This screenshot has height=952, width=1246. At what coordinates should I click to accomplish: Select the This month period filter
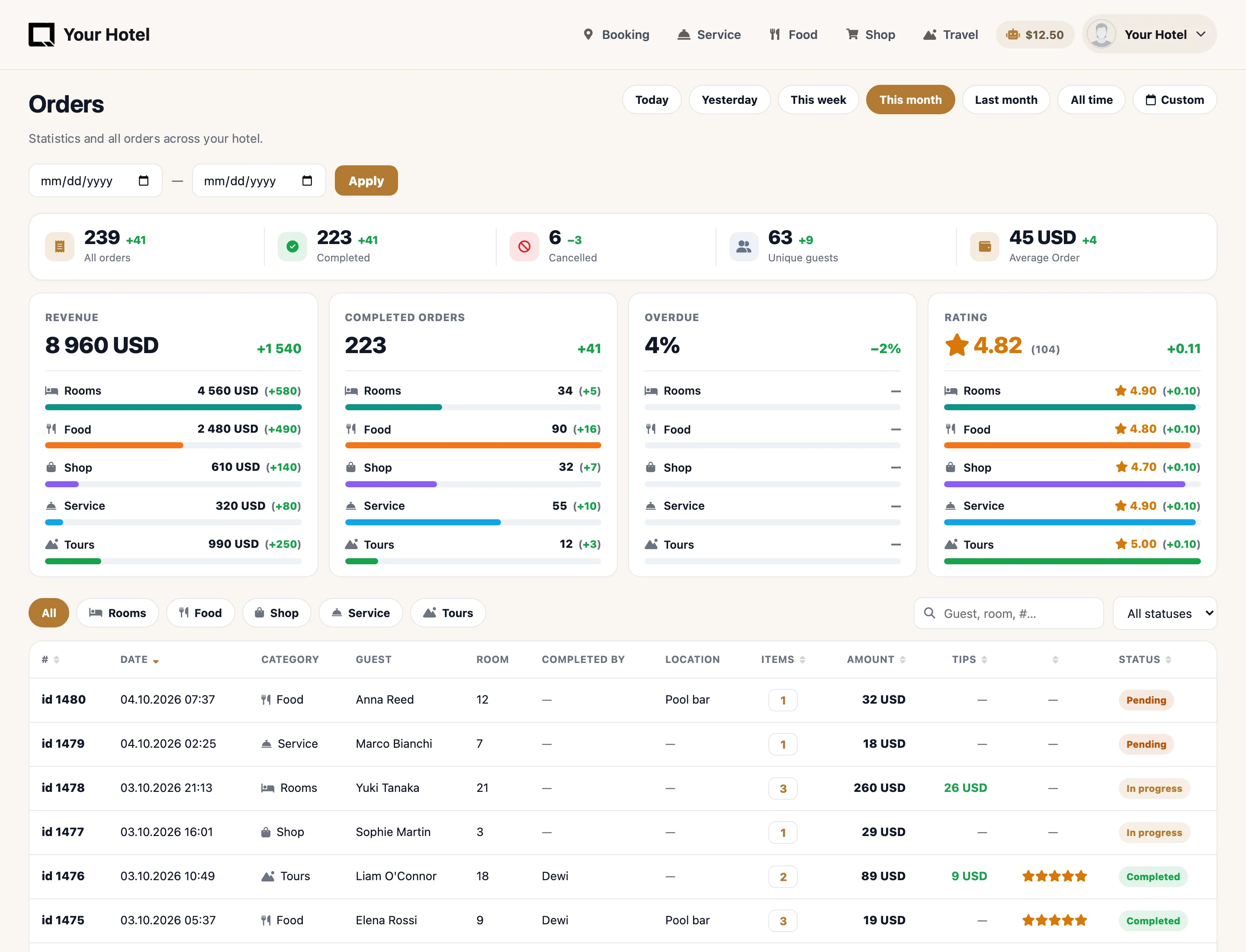pyautogui.click(x=910, y=100)
